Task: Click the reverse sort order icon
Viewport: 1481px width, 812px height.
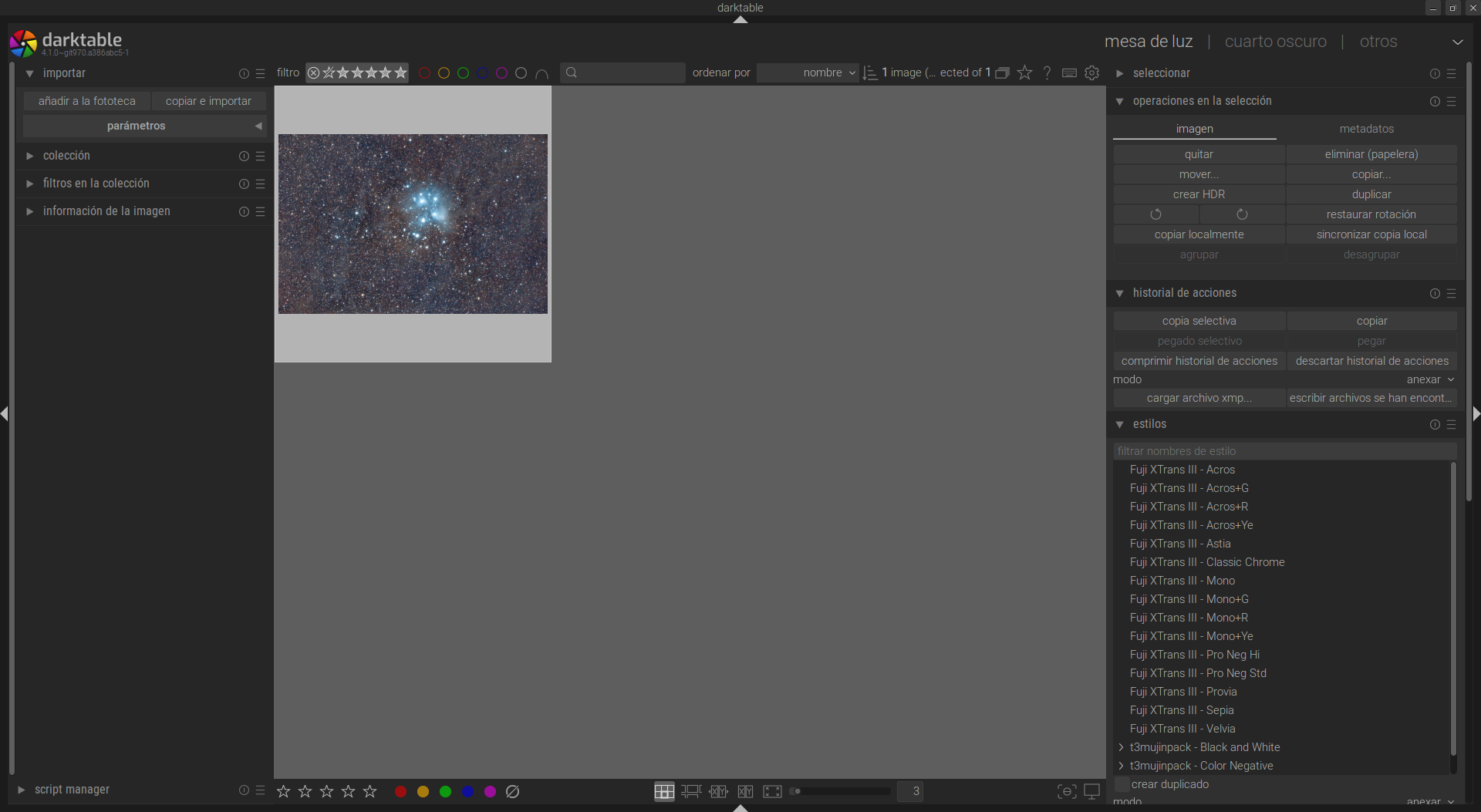Action: click(870, 72)
